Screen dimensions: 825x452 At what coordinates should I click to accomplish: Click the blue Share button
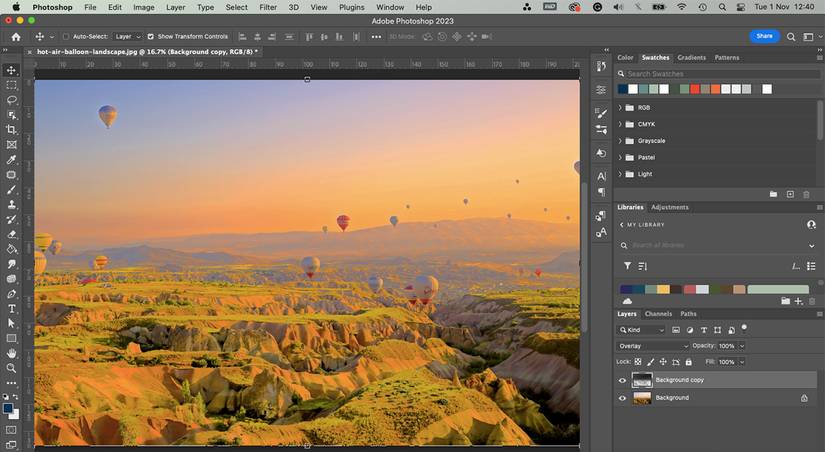pos(764,36)
